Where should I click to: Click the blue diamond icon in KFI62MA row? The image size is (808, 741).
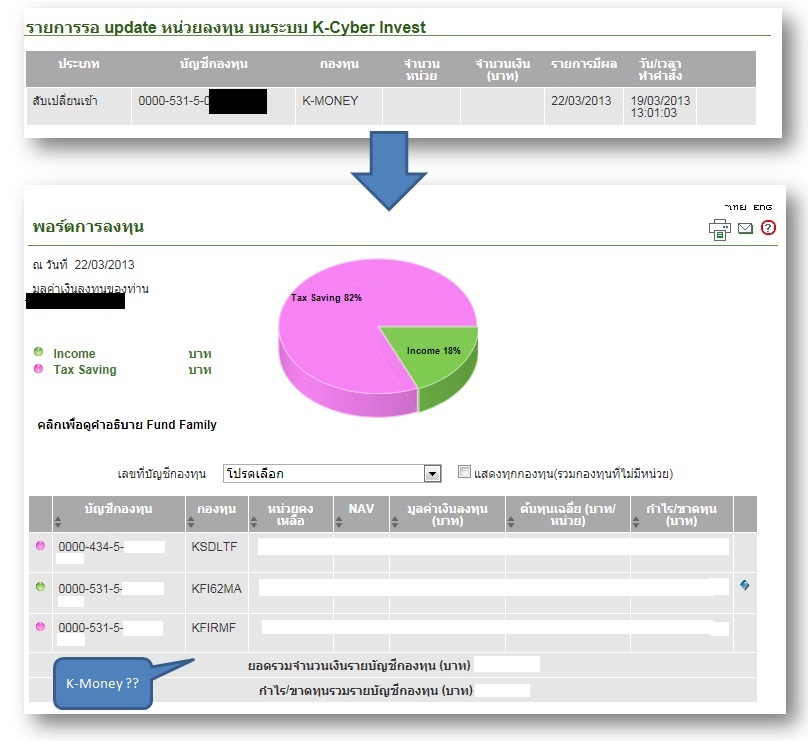pyautogui.click(x=744, y=585)
